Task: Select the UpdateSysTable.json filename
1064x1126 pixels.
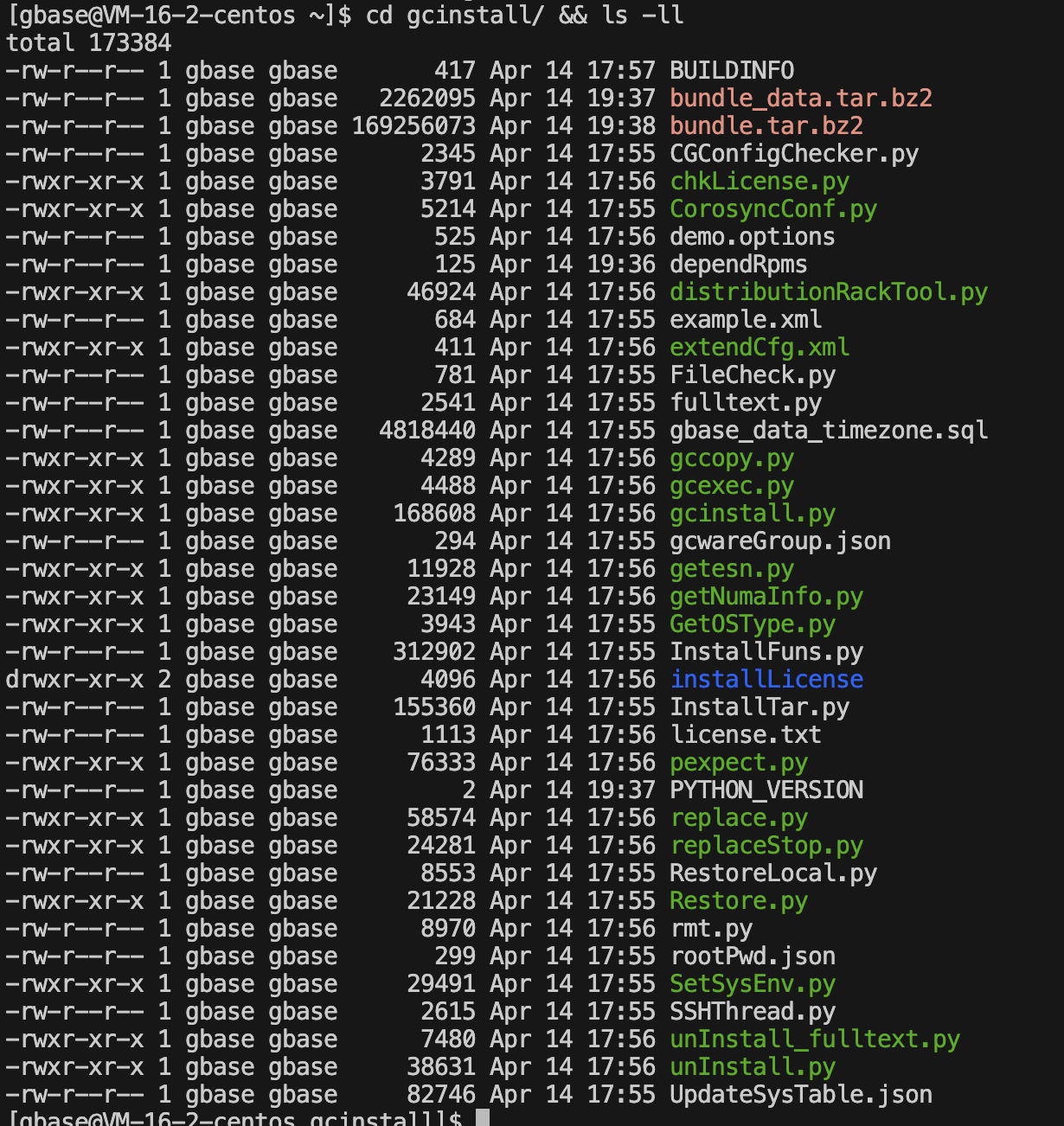Action: (801, 1095)
